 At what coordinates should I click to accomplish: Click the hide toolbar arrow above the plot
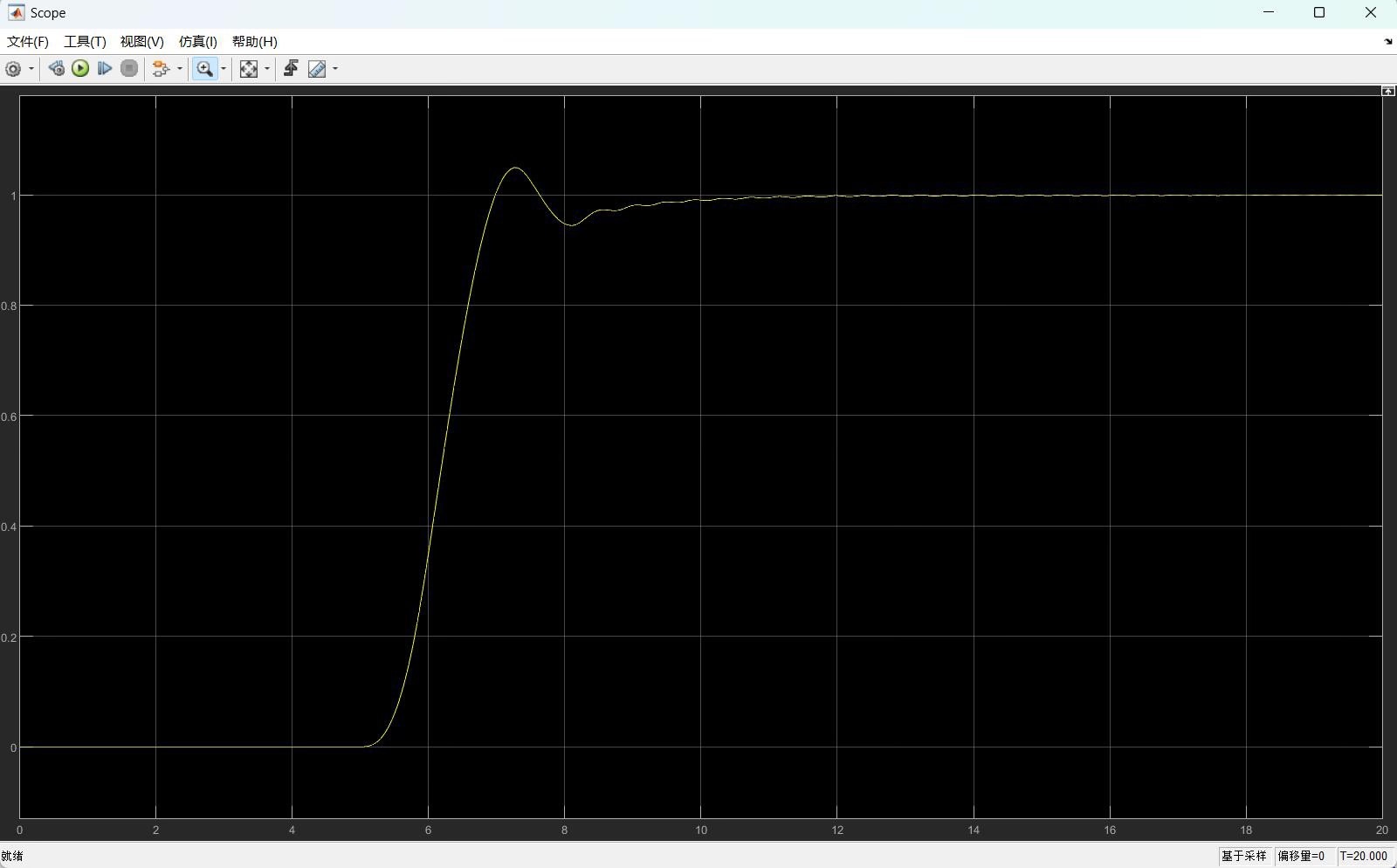tap(1388, 91)
